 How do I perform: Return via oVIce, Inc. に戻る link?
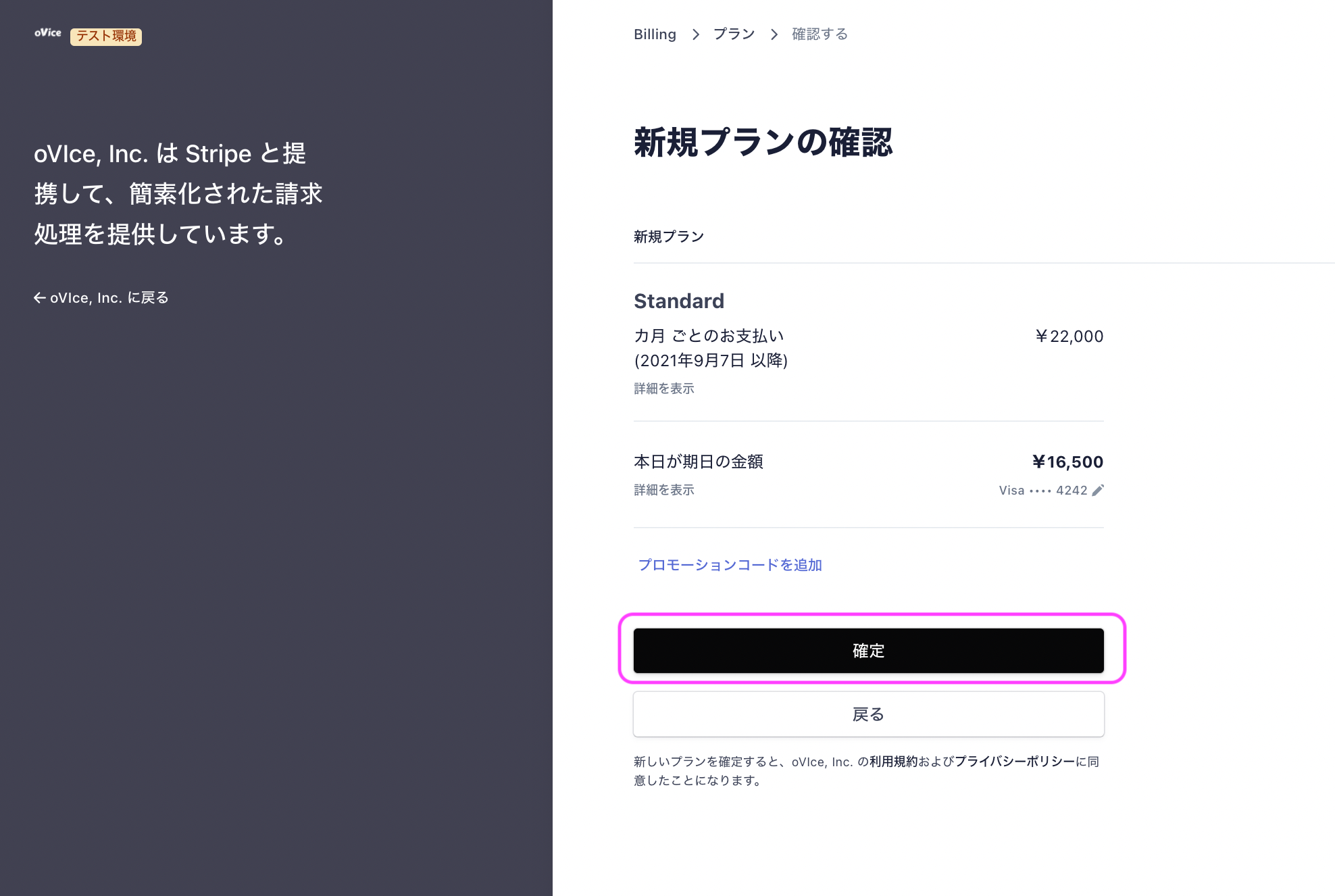pyautogui.click(x=101, y=298)
